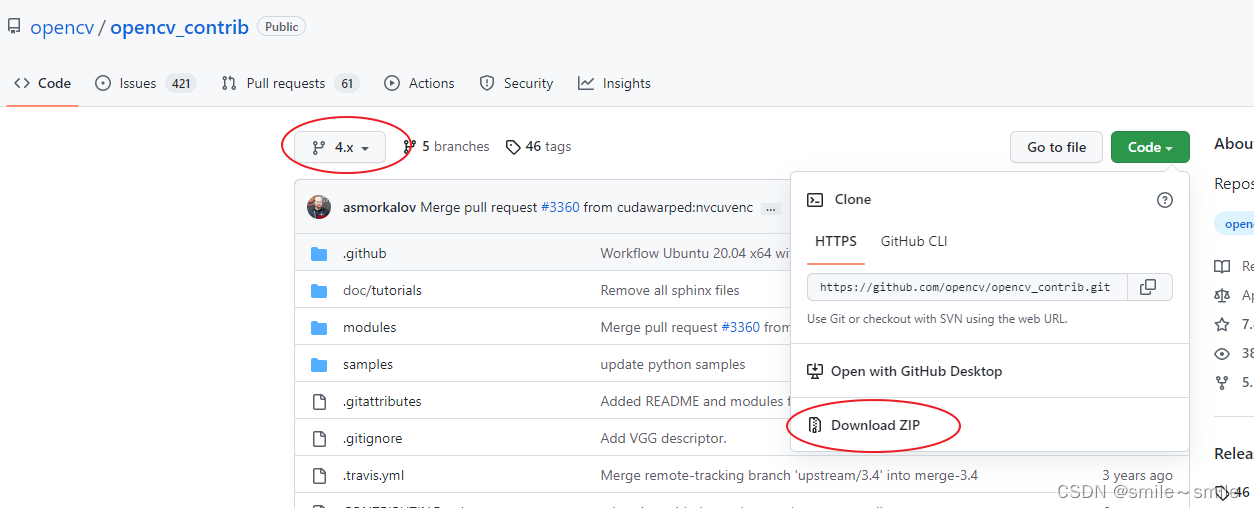This screenshot has width=1254, height=508.
Task: Click the Issues count badge 421
Action: pyautogui.click(x=181, y=83)
